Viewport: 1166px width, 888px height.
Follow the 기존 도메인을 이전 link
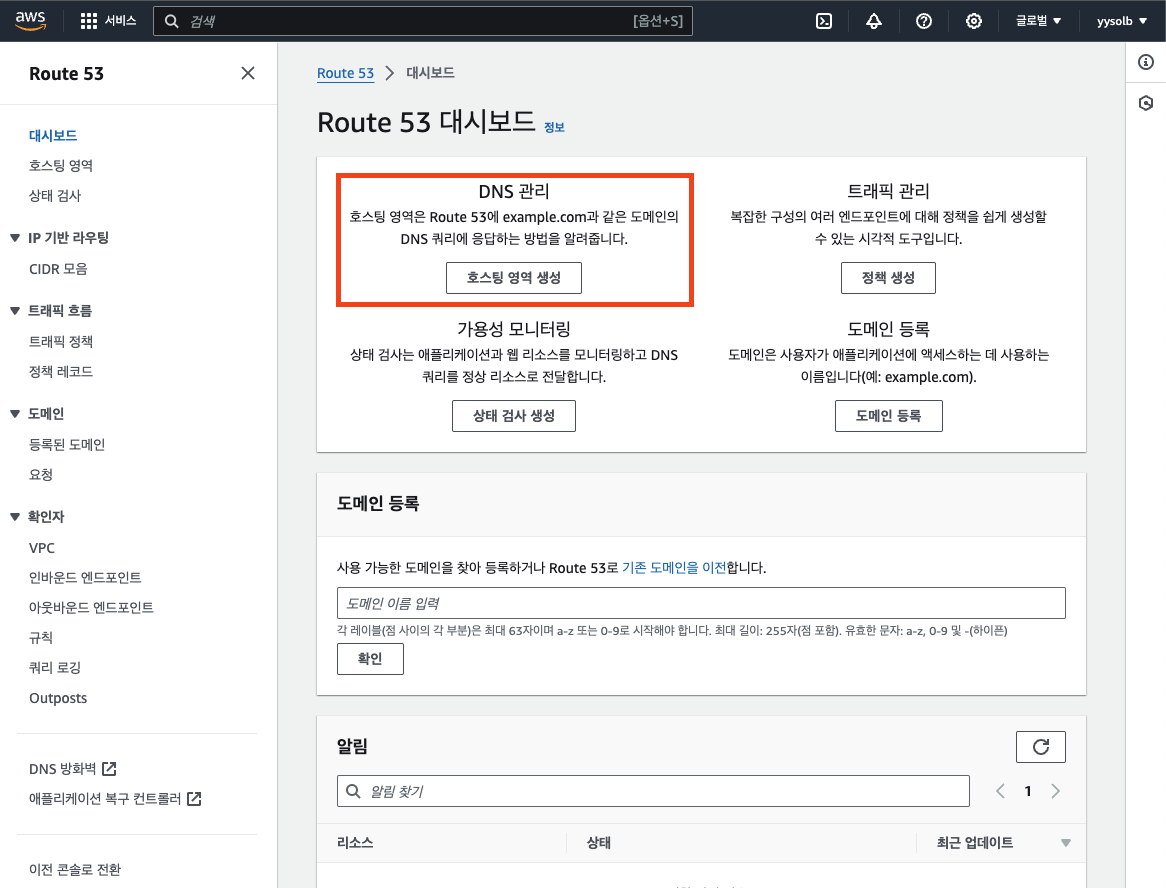click(674, 567)
